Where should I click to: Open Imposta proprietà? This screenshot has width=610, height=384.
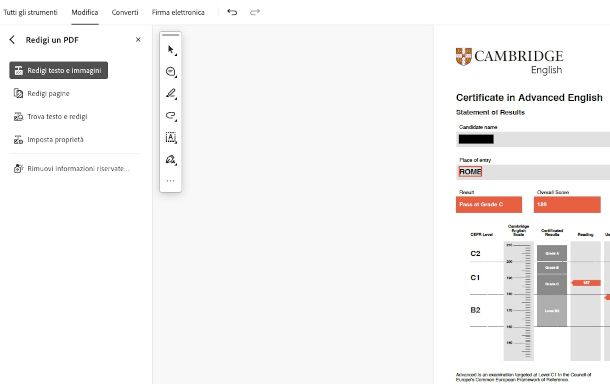[x=55, y=139]
